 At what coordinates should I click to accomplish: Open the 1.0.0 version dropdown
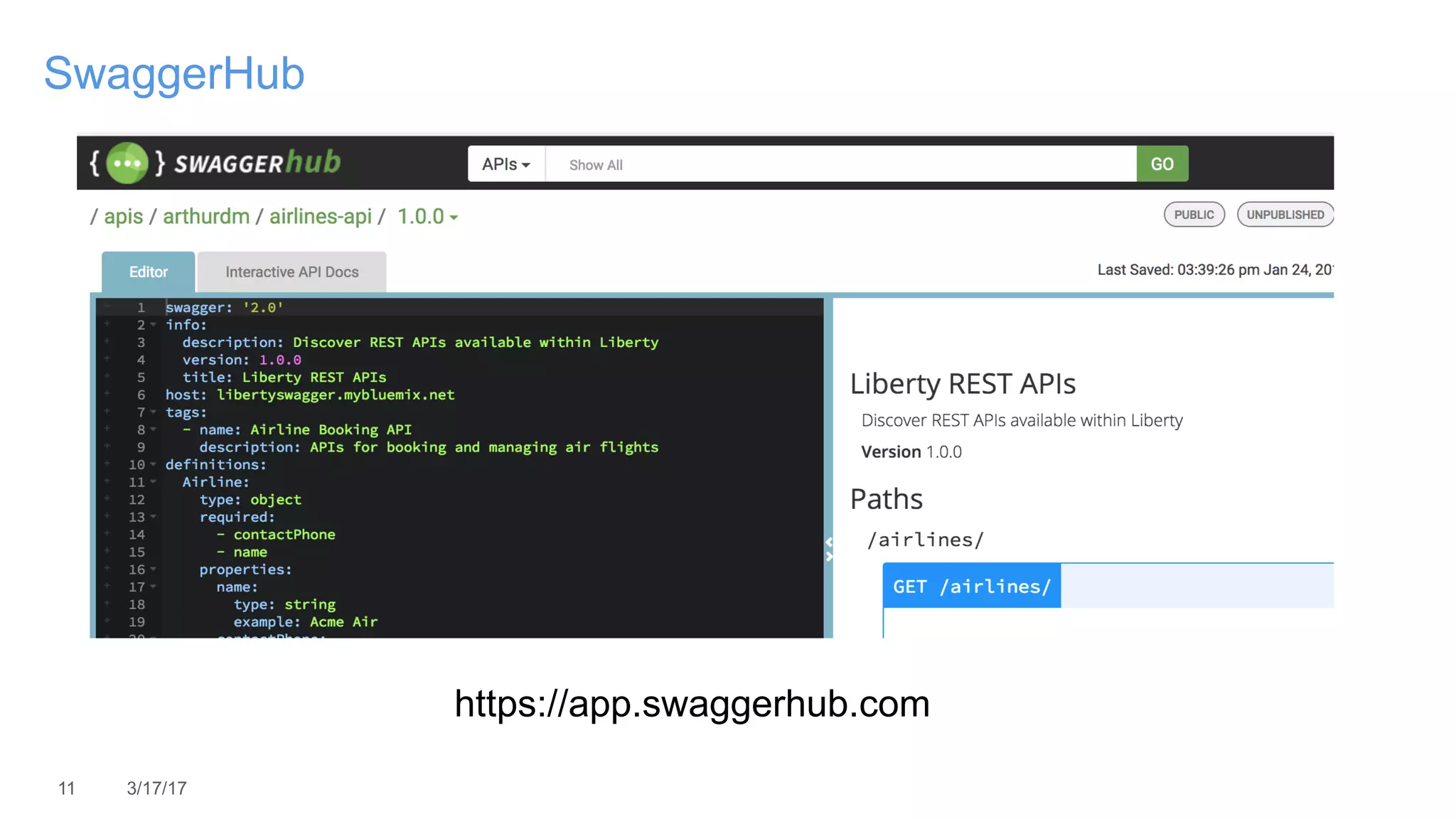pos(427,216)
